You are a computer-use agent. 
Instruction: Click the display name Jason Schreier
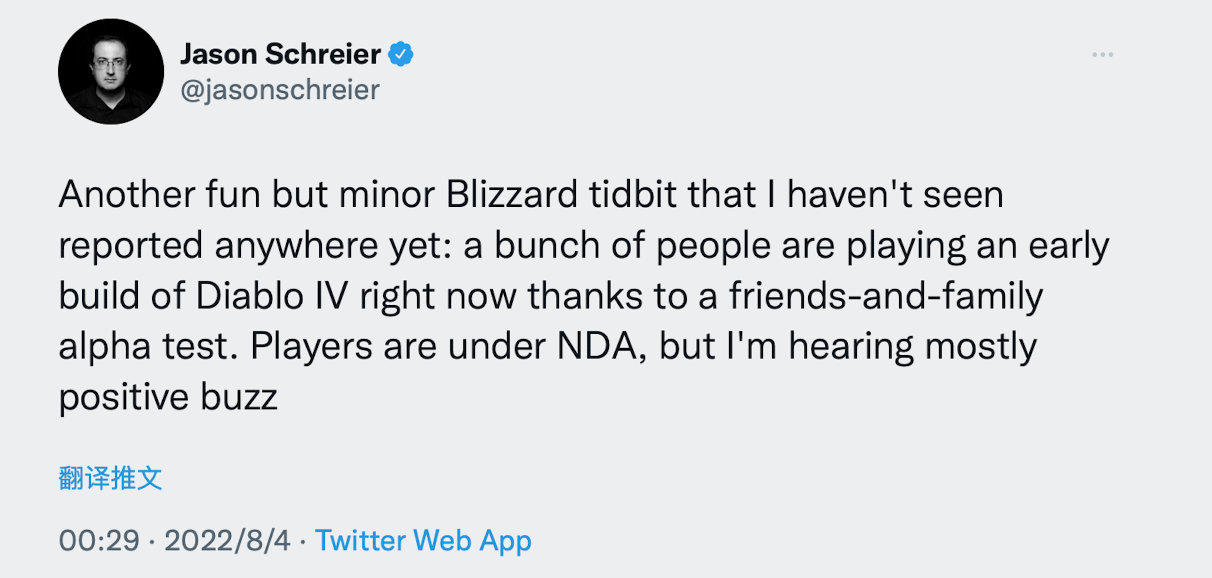pyautogui.click(x=280, y=54)
